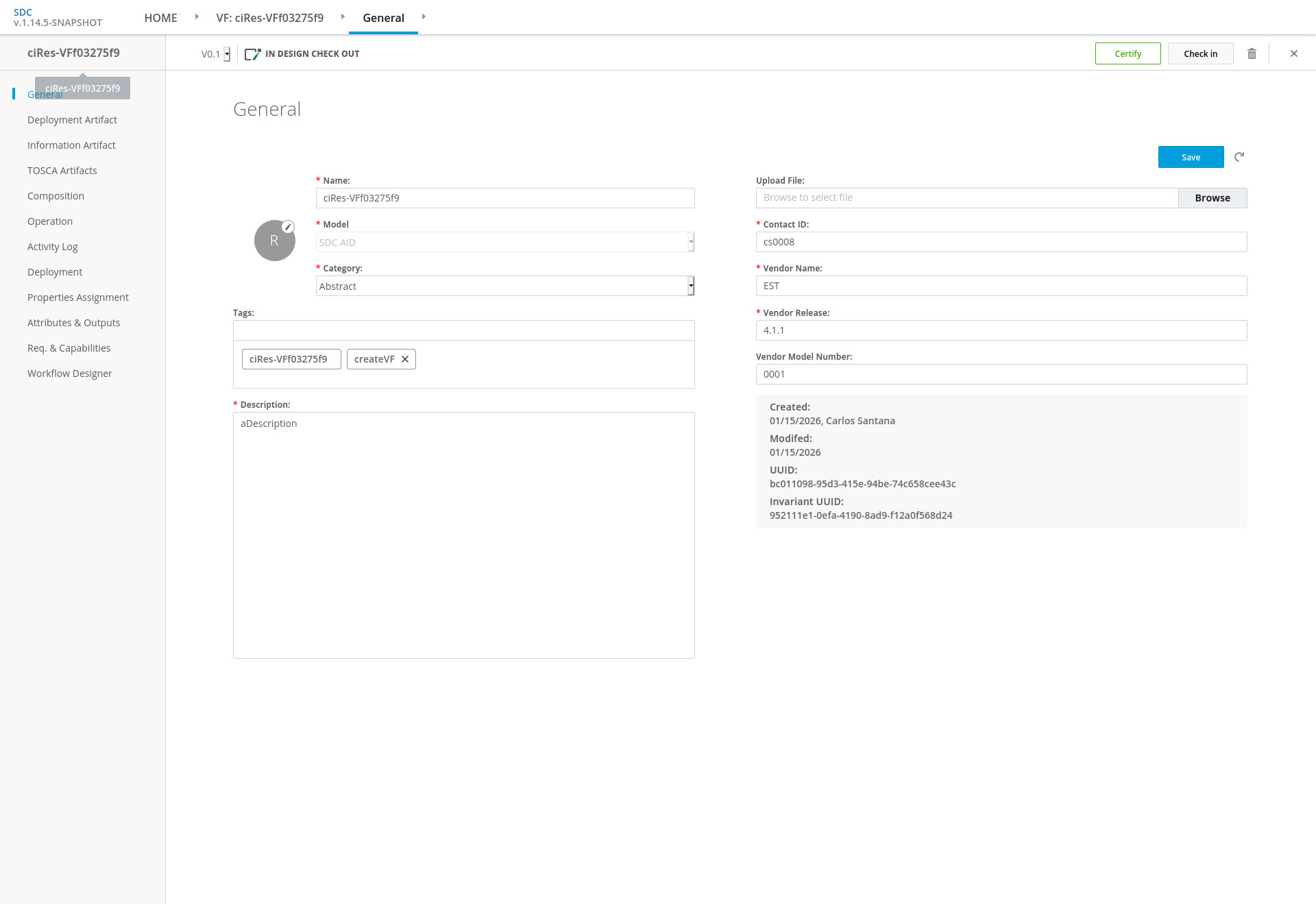
Task: Navigate to HOME breadcrumb link
Action: pyautogui.click(x=160, y=18)
